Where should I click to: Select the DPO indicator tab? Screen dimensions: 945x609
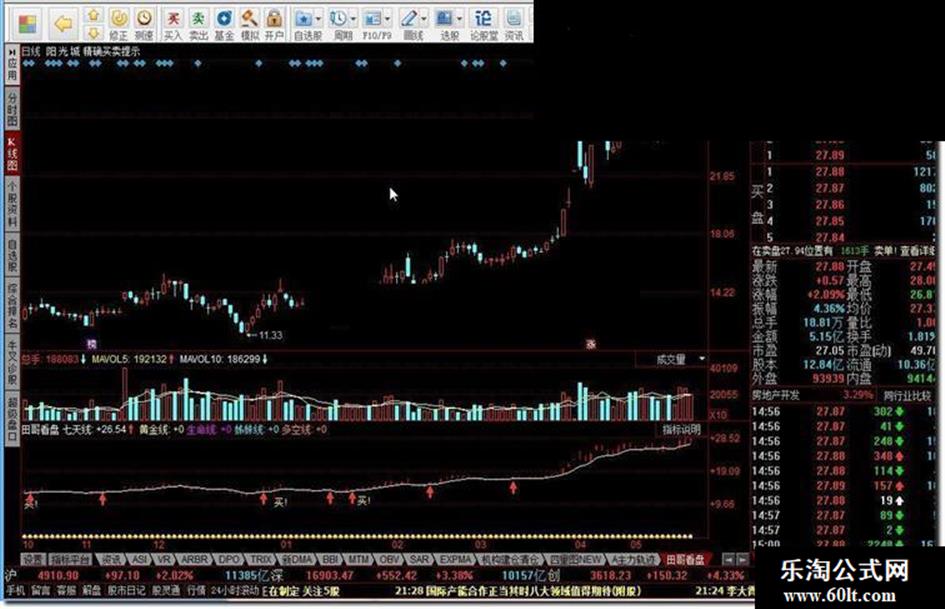click(229, 560)
